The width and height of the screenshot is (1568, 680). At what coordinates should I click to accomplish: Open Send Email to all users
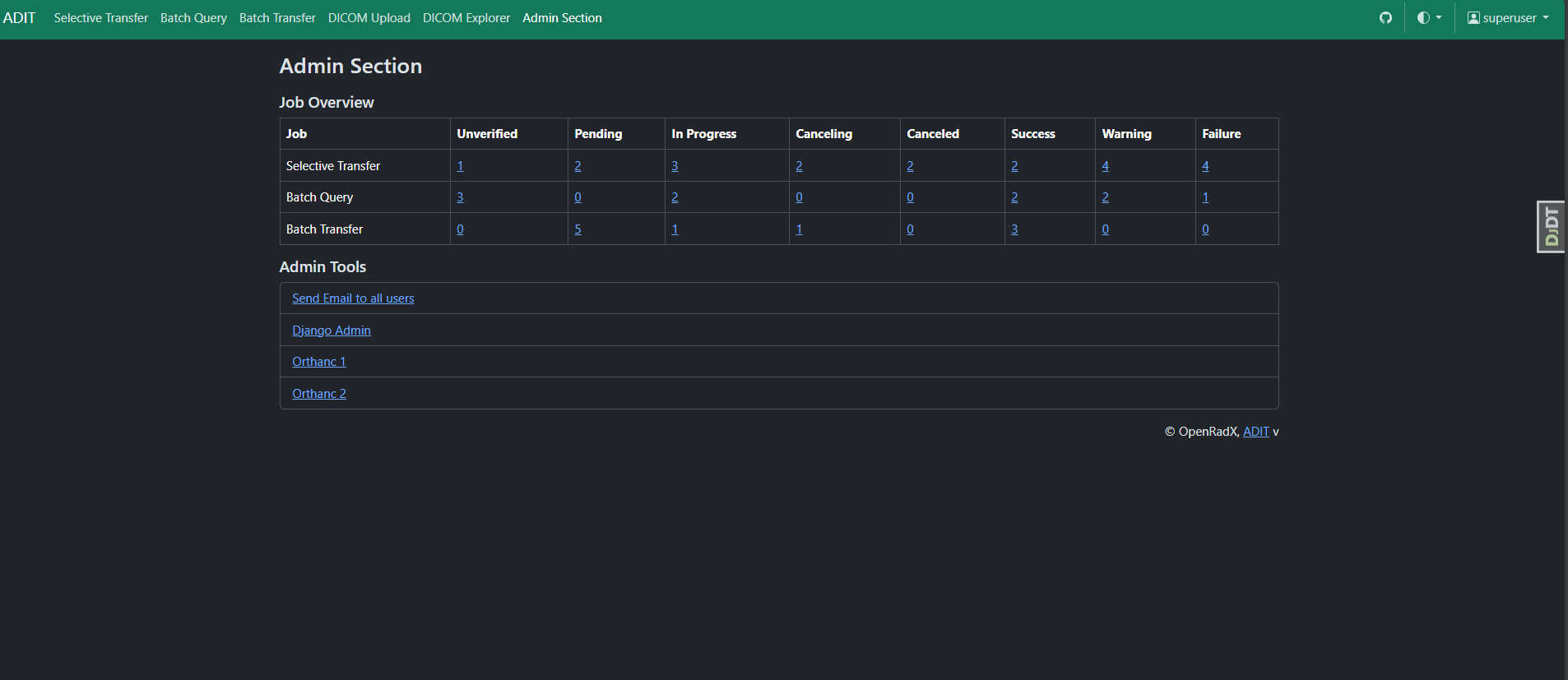pyautogui.click(x=353, y=298)
